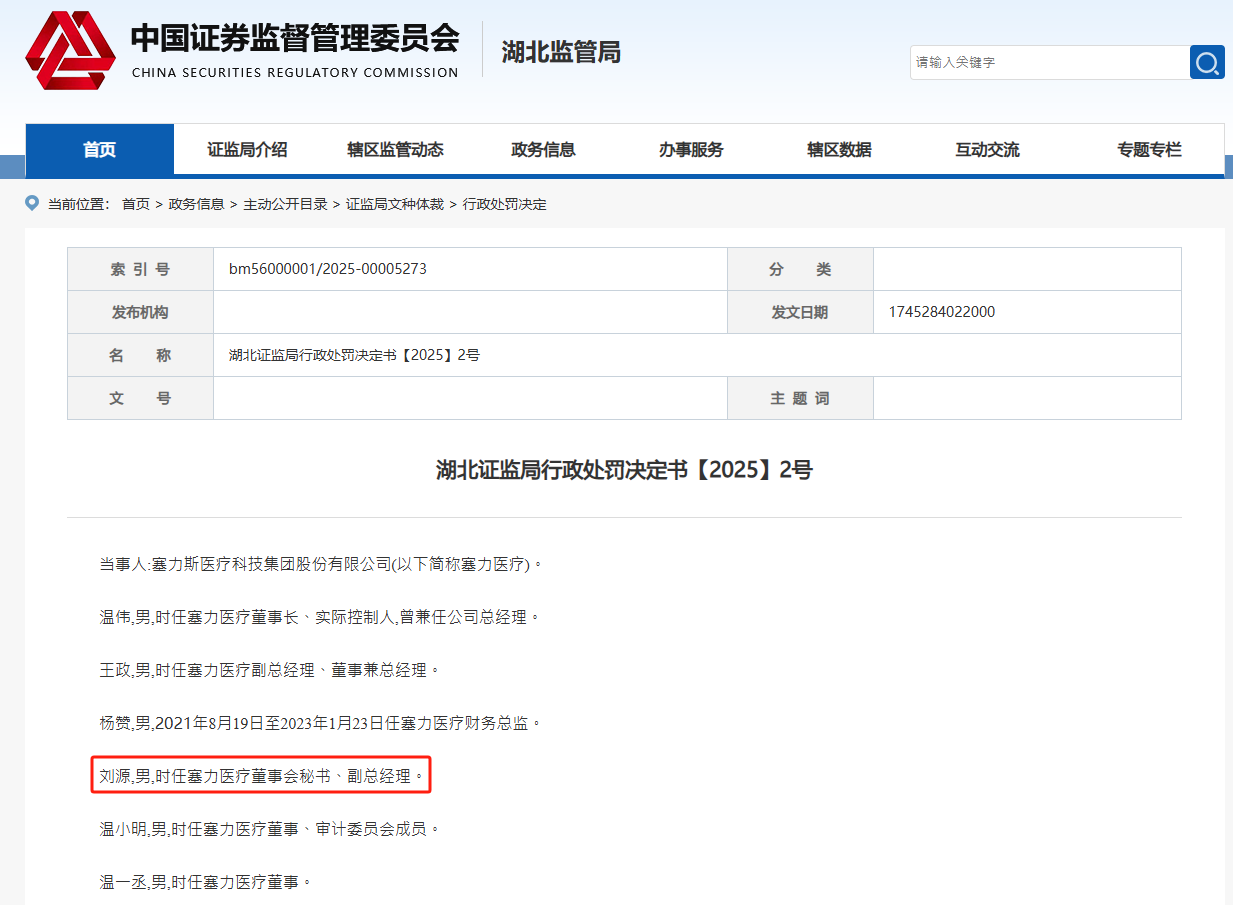Open the 证监局介绍 menu item
The width and height of the screenshot is (1233, 905).
[x=247, y=149]
